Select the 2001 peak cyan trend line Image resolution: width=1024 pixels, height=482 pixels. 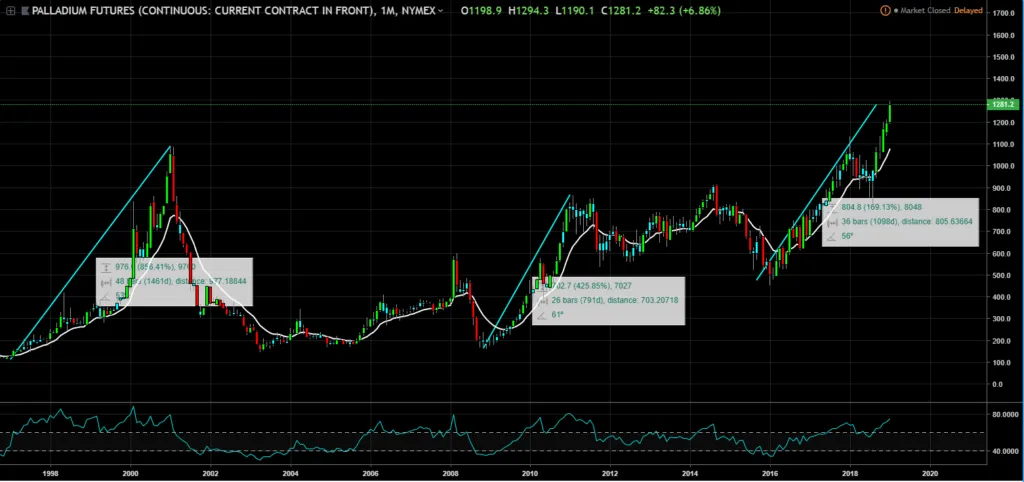[x=91, y=251]
